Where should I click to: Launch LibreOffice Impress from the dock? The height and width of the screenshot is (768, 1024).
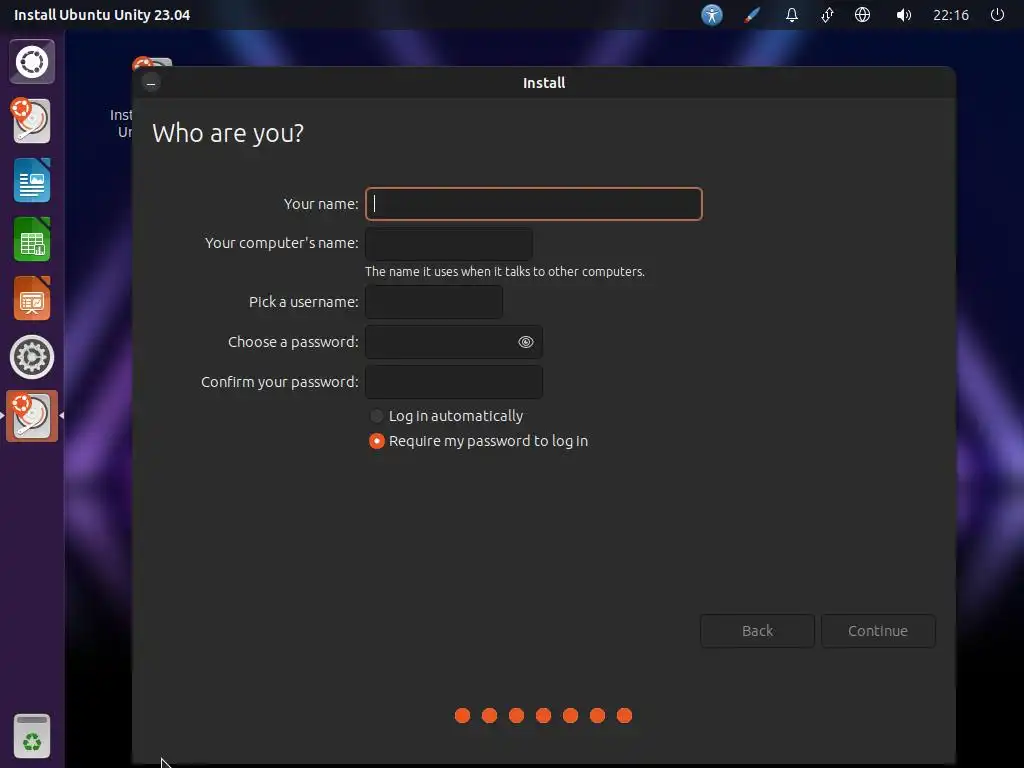point(31,298)
